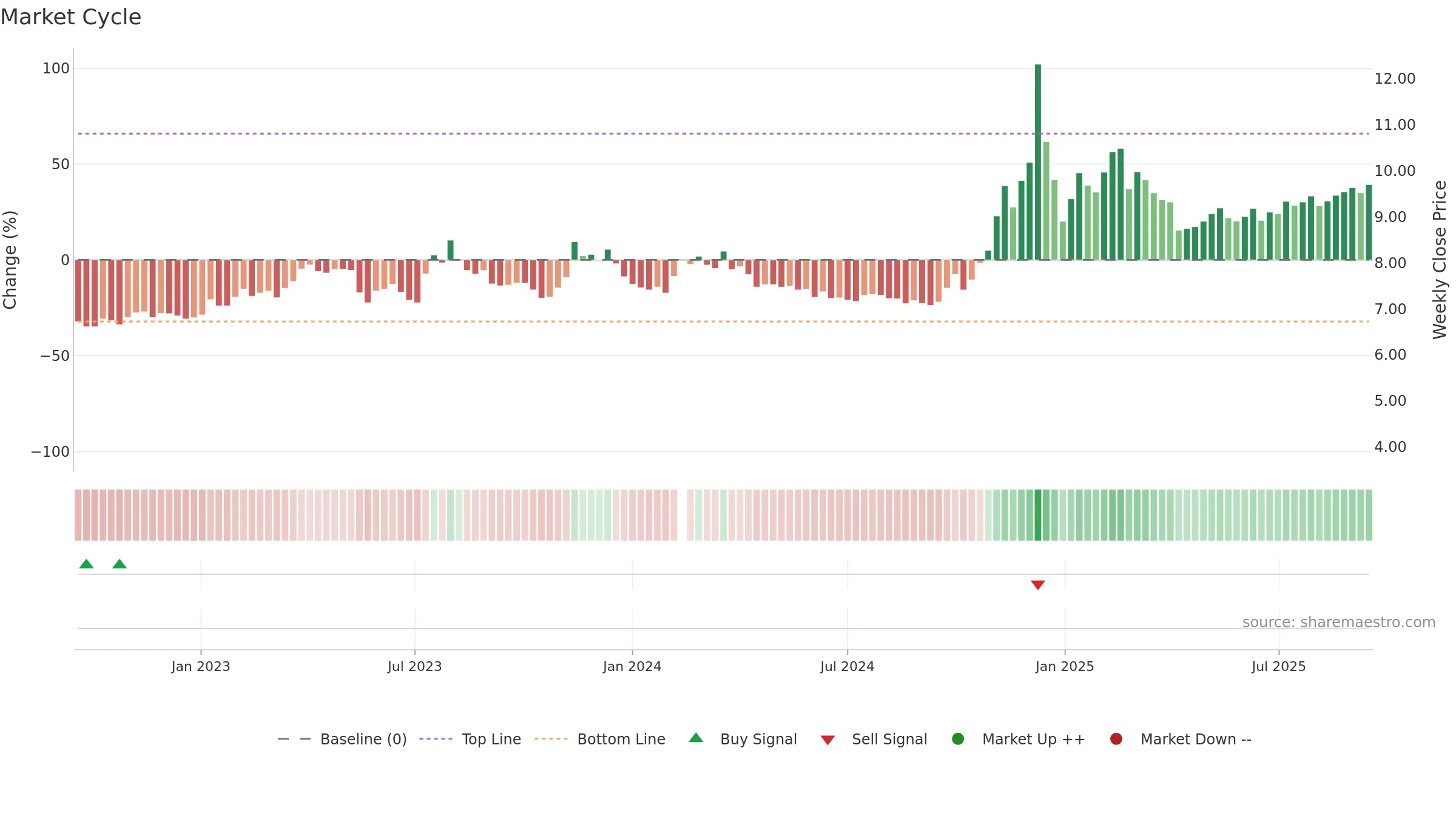
Task: Click the 100 tick on the Change axis
Action: pos(56,69)
